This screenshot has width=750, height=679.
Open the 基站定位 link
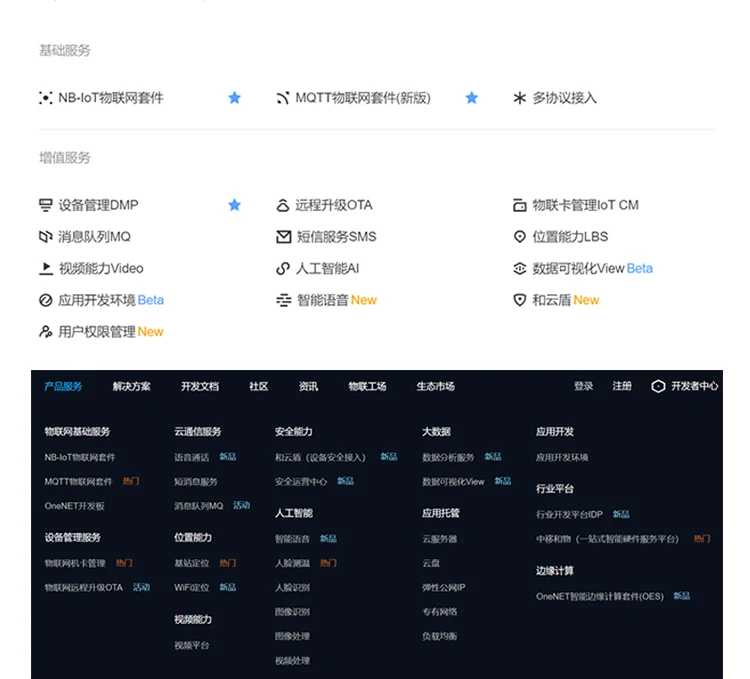pos(192,563)
